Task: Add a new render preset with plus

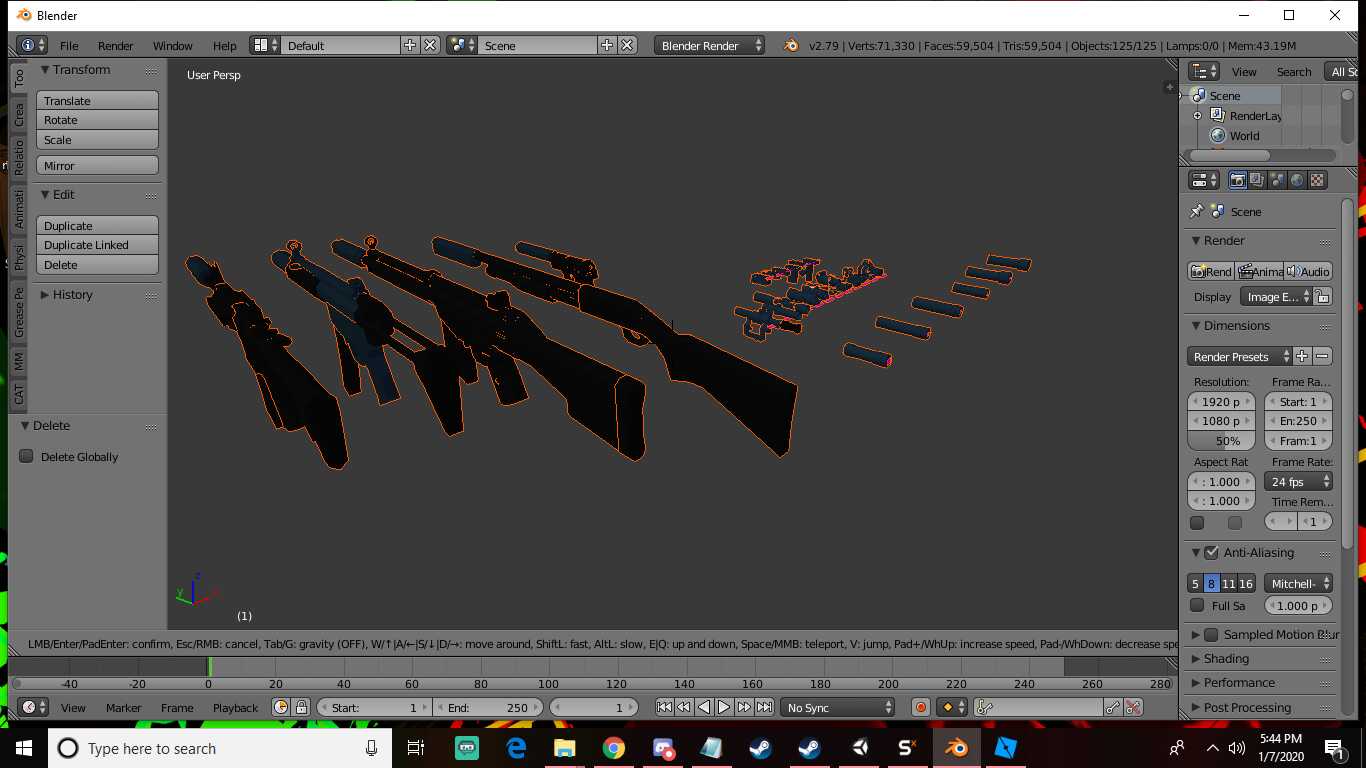Action: (x=1302, y=356)
